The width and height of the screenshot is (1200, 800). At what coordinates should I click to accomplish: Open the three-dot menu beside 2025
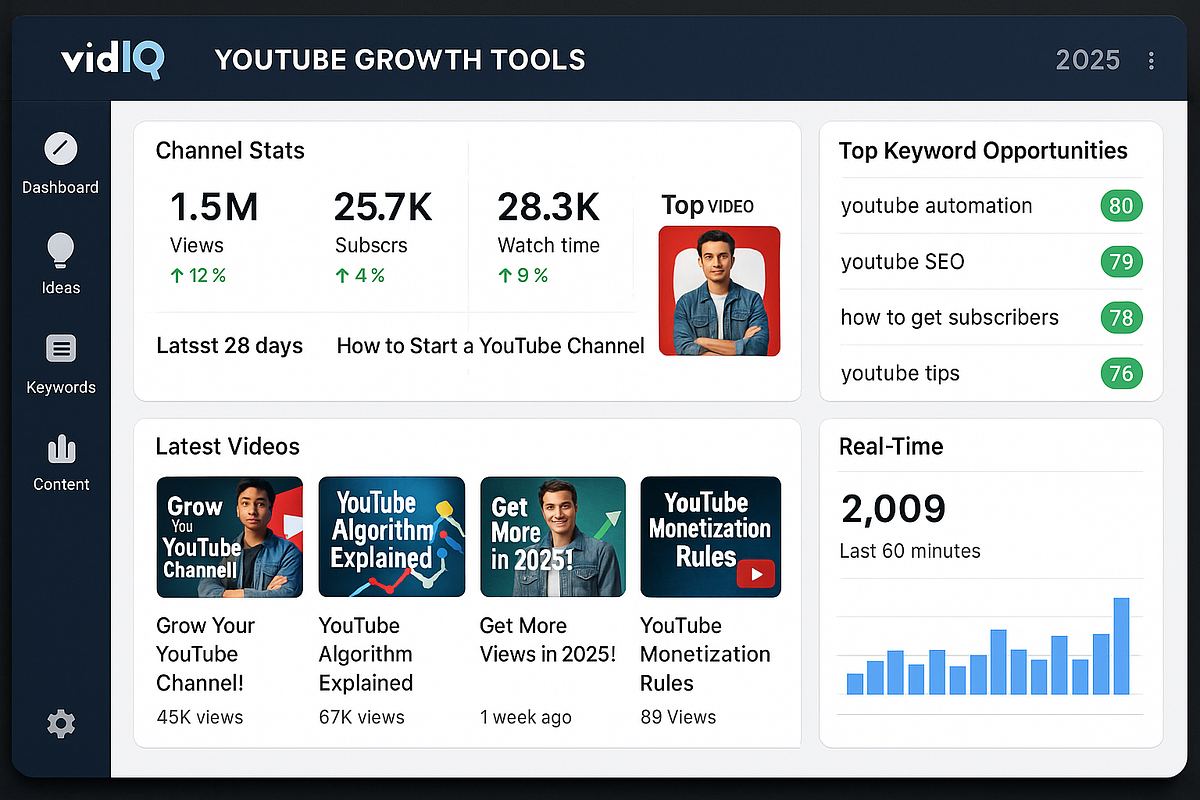[x=1152, y=61]
